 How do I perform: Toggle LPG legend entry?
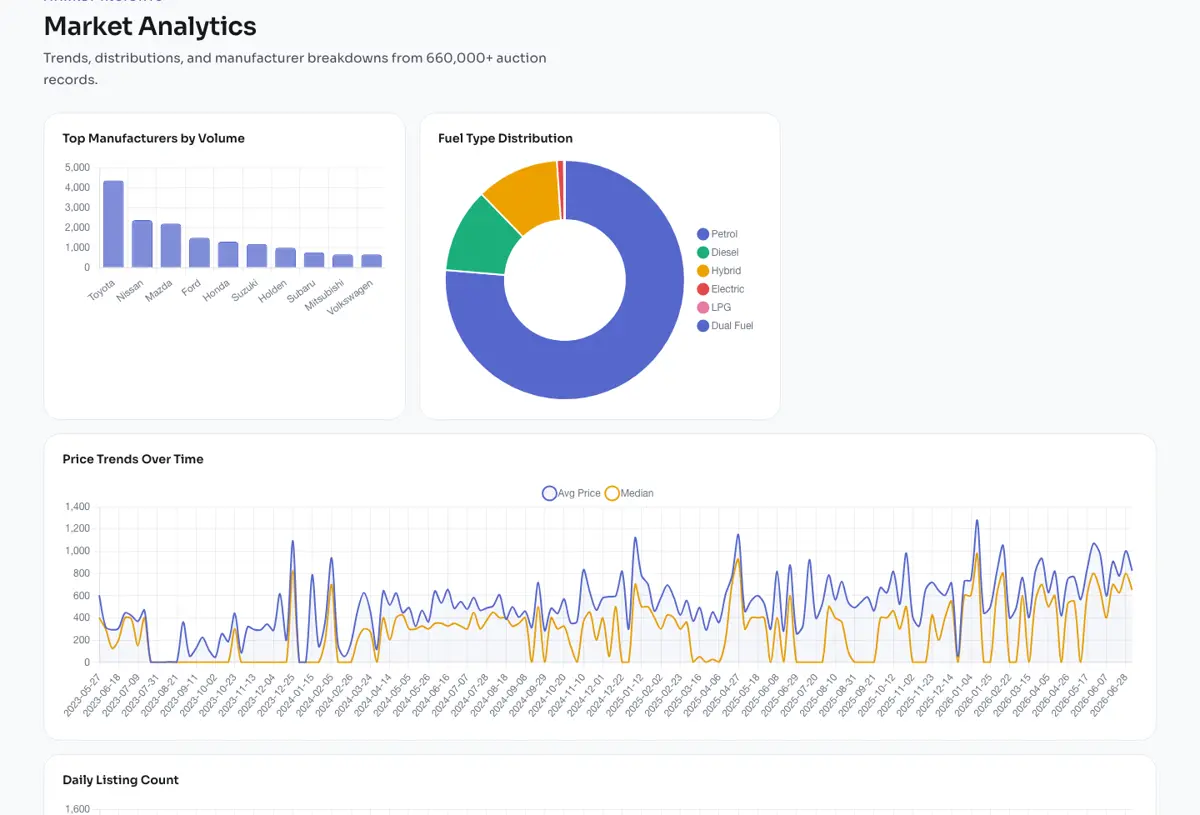click(x=714, y=307)
